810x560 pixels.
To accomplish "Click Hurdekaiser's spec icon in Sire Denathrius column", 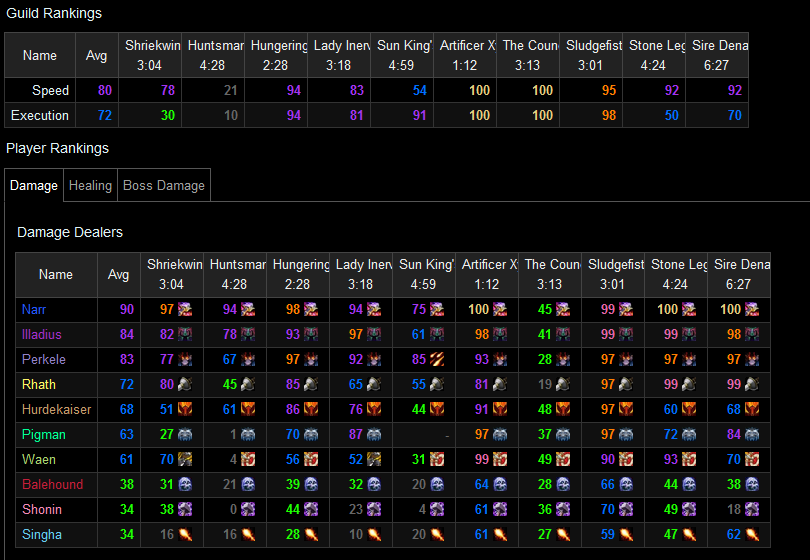I will pyautogui.click(x=751, y=410).
